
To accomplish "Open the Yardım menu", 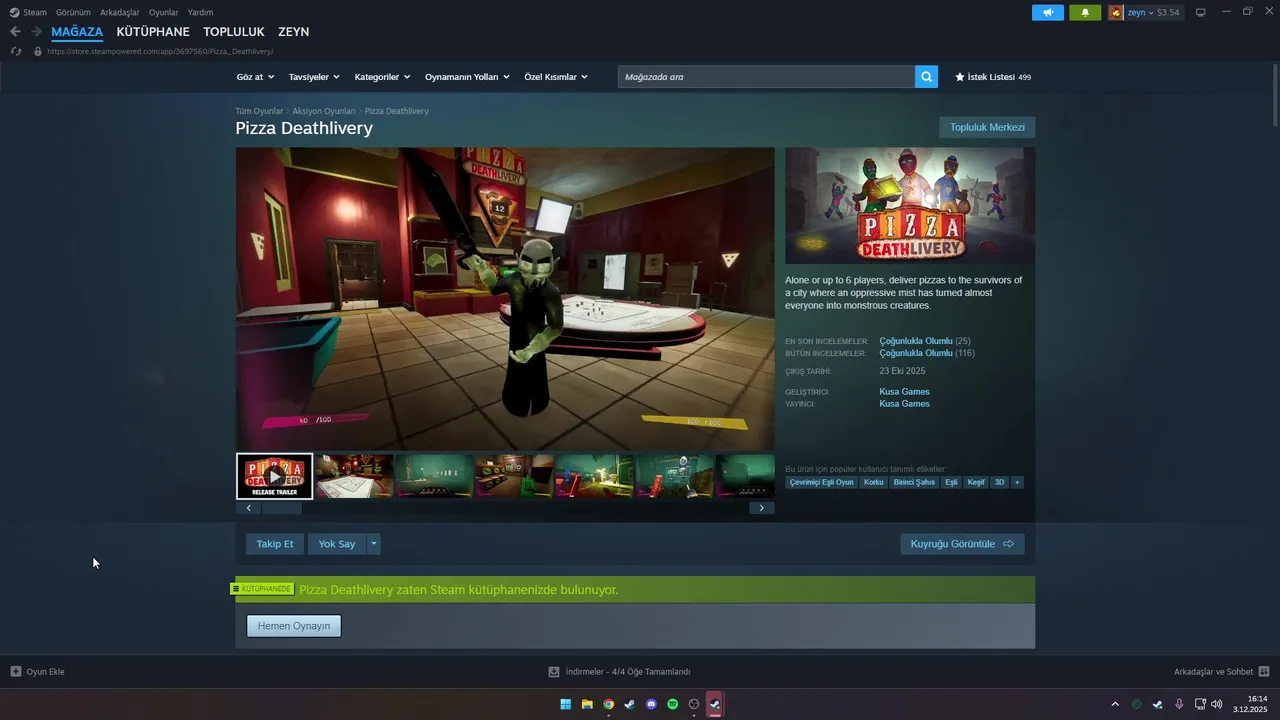I will (x=200, y=12).
